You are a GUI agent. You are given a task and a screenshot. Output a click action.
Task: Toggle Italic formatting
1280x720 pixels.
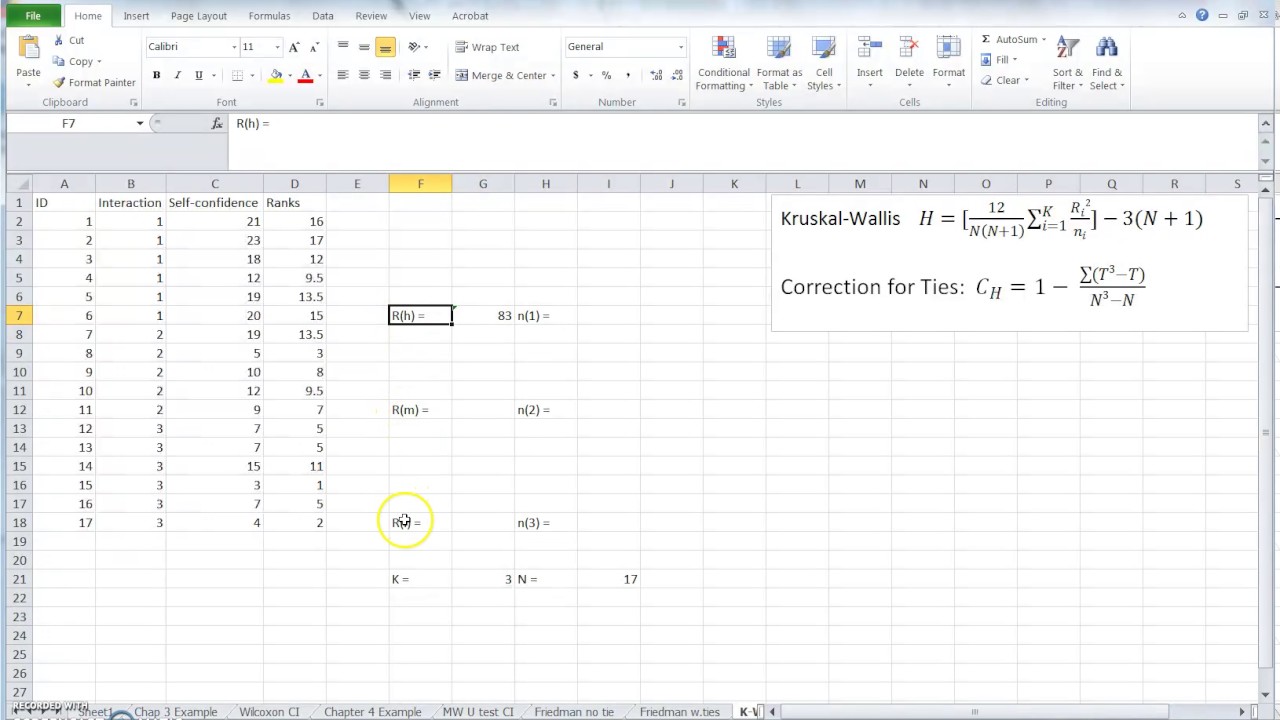click(x=177, y=75)
